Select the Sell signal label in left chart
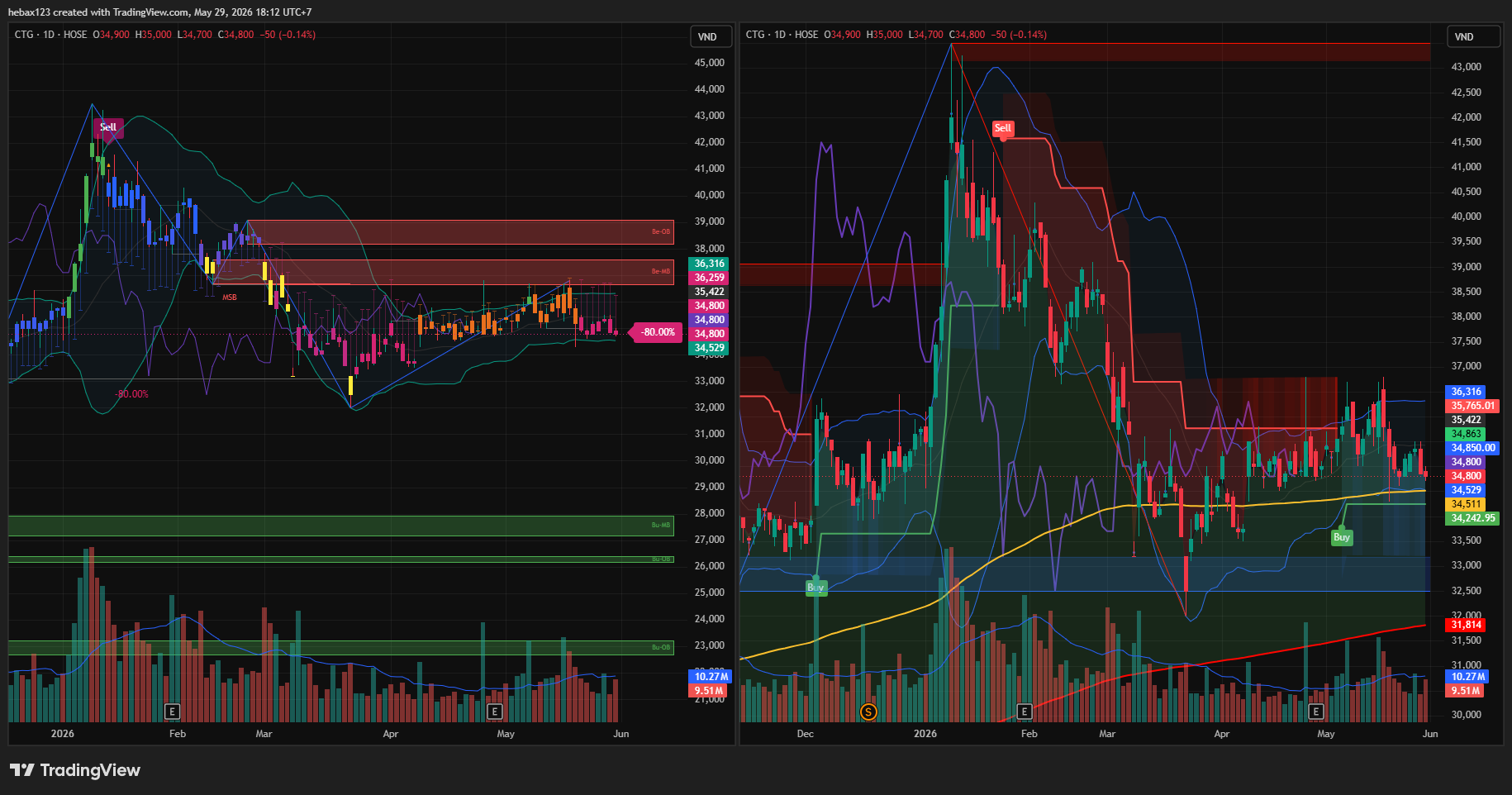The height and width of the screenshot is (795, 1512). click(108, 127)
